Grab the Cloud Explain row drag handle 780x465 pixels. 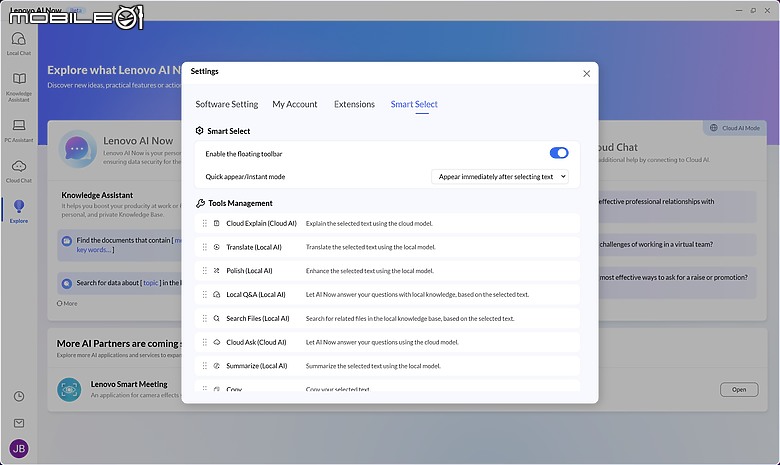coord(204,223)
